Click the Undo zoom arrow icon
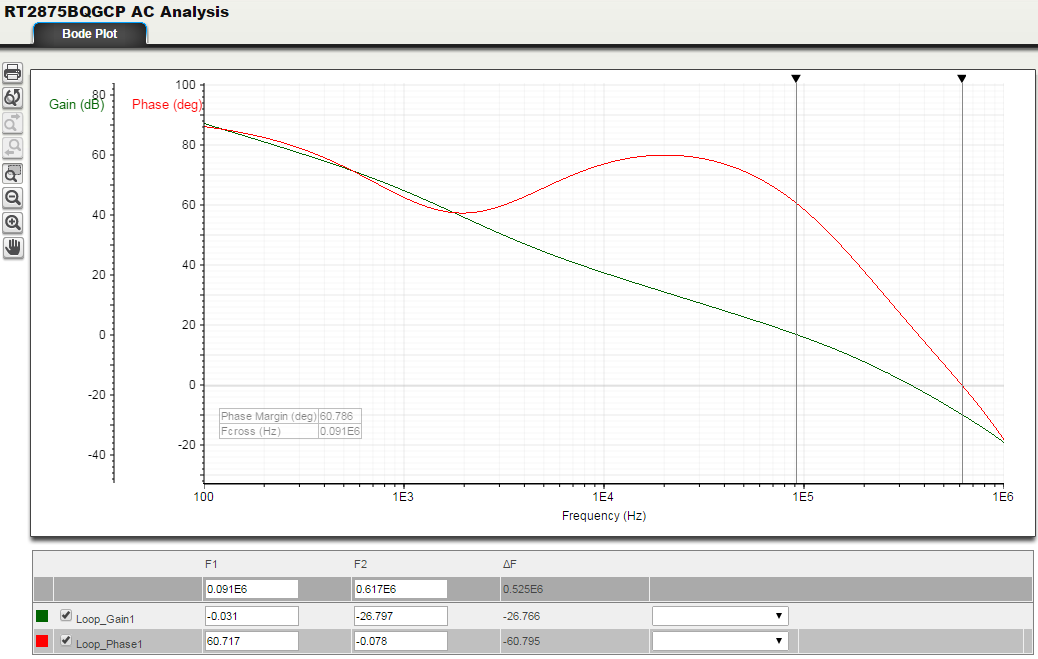The image size is (1038, 659). pyautogui.click(x=13, y=148)
